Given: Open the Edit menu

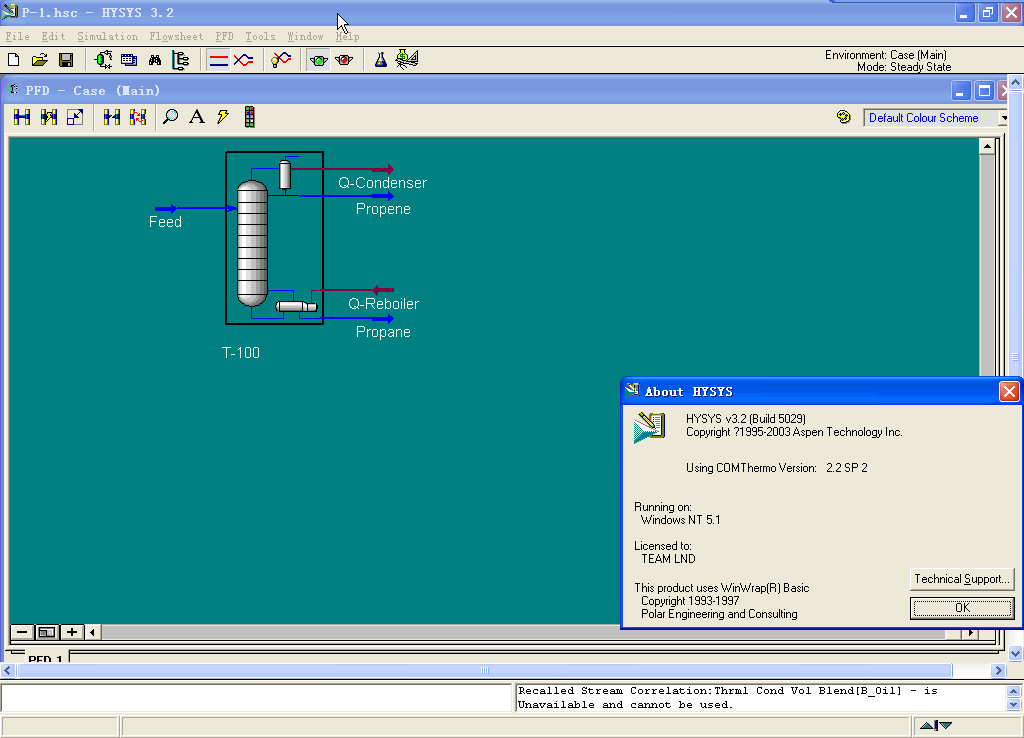Looking at the screenshot, I should tap(54, 37).
